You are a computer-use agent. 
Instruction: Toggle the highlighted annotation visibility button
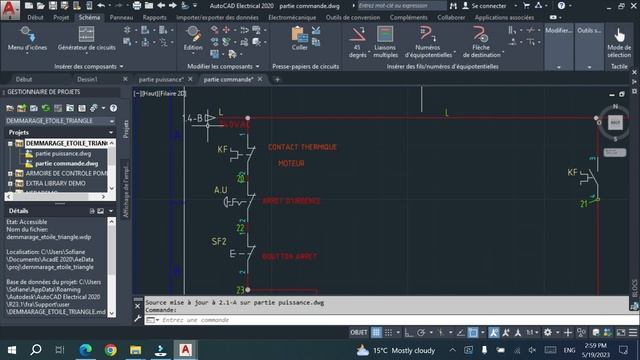pos(493,333)
